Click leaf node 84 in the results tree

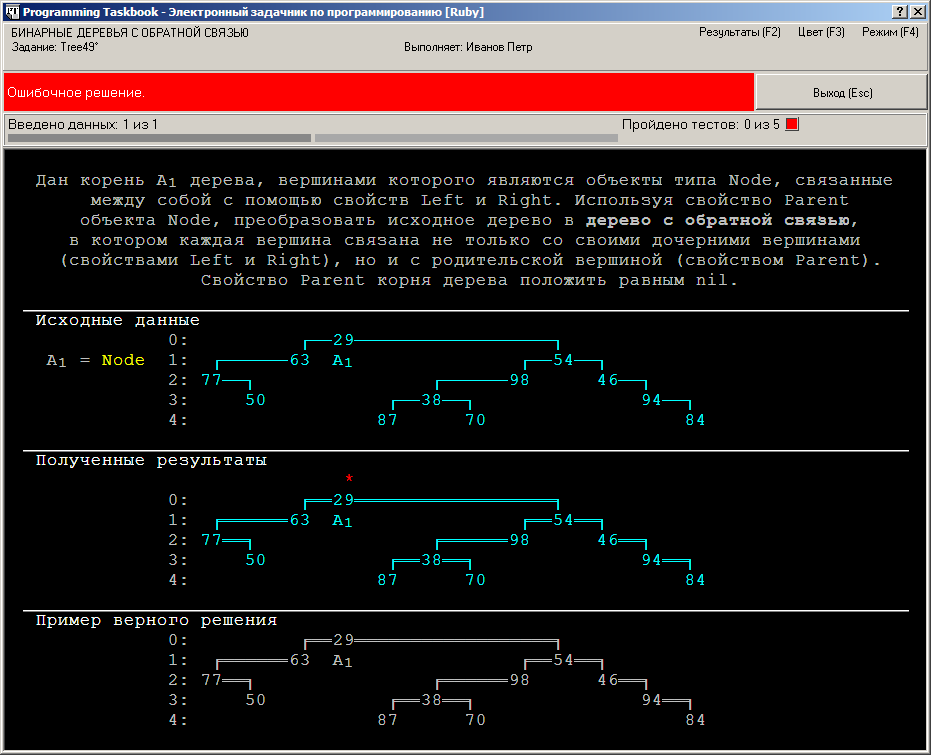(695, 580)
